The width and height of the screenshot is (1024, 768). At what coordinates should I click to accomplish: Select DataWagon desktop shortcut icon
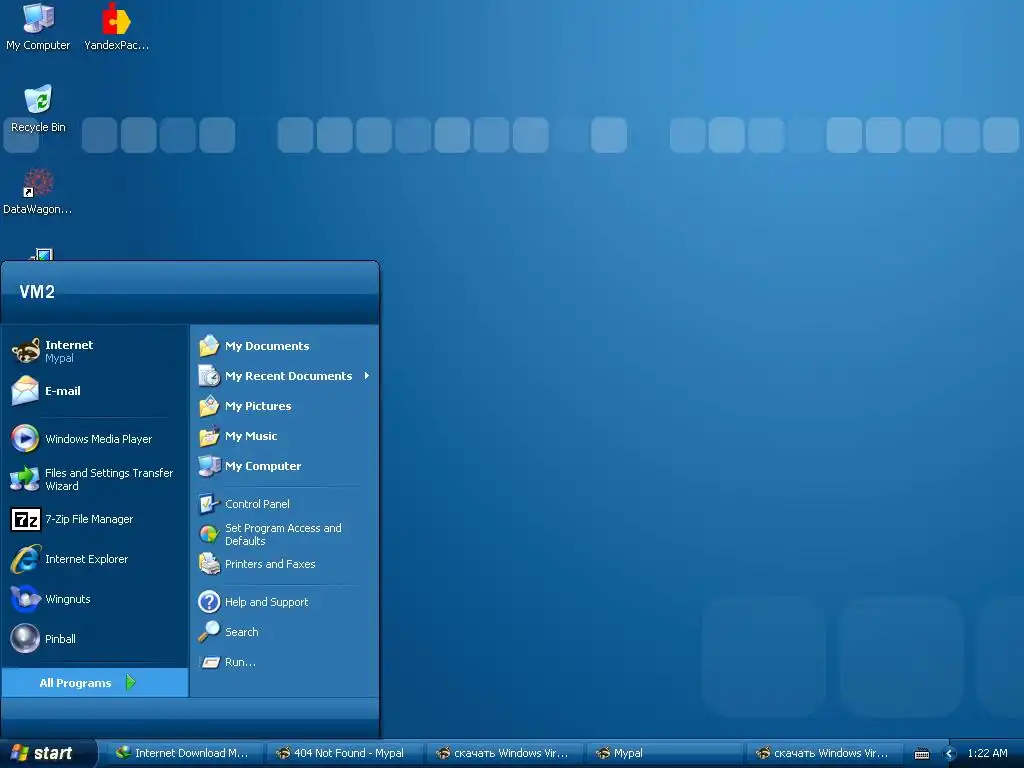pos(38,183)
